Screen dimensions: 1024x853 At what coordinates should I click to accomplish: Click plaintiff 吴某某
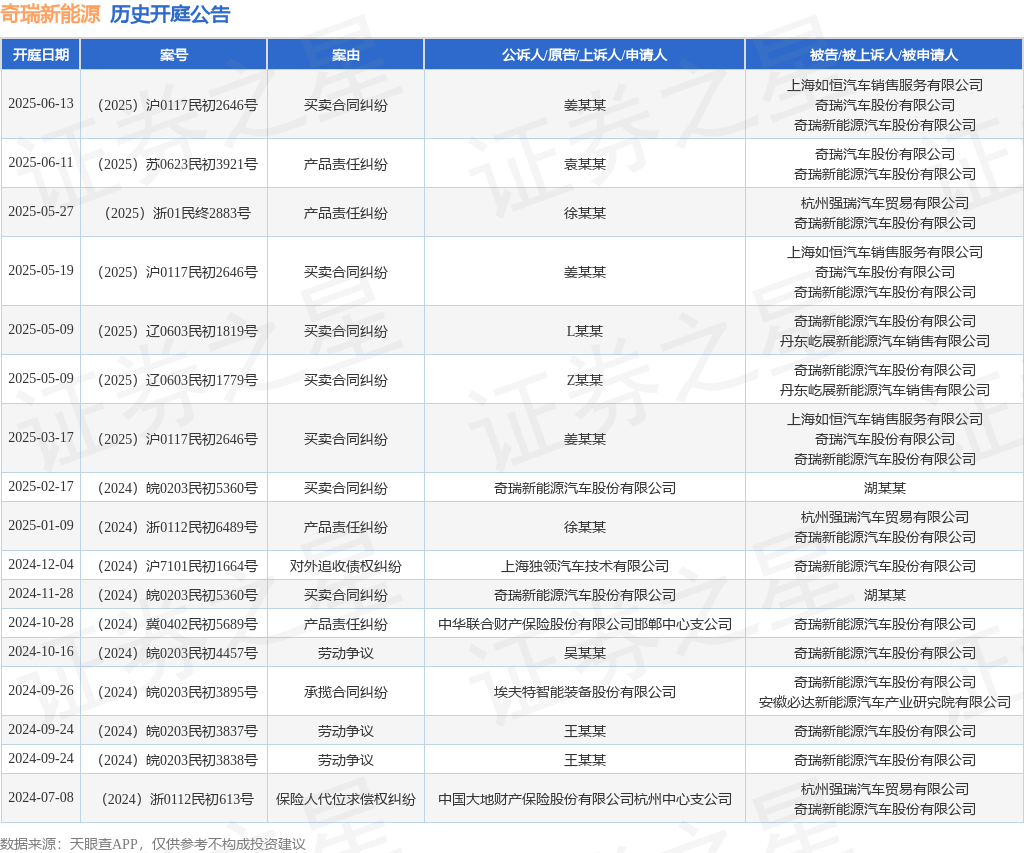point(584,653)
